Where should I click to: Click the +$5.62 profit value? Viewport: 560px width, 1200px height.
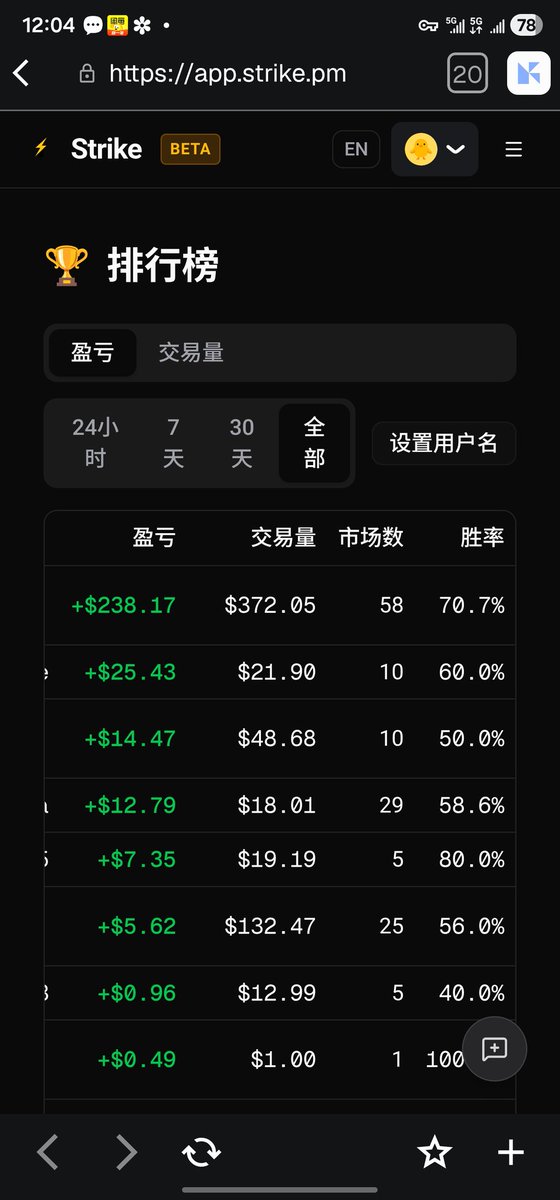tap(137, 926)
